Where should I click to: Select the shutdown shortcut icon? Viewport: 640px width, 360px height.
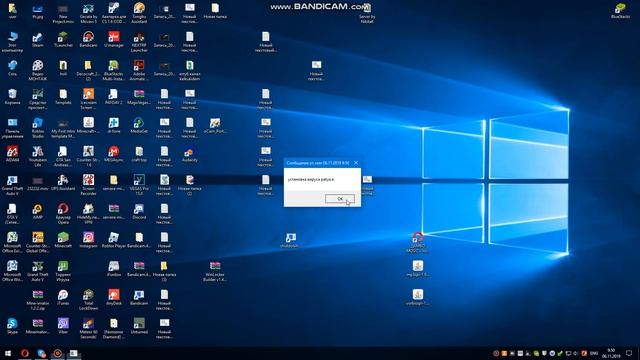click(291, 240)
